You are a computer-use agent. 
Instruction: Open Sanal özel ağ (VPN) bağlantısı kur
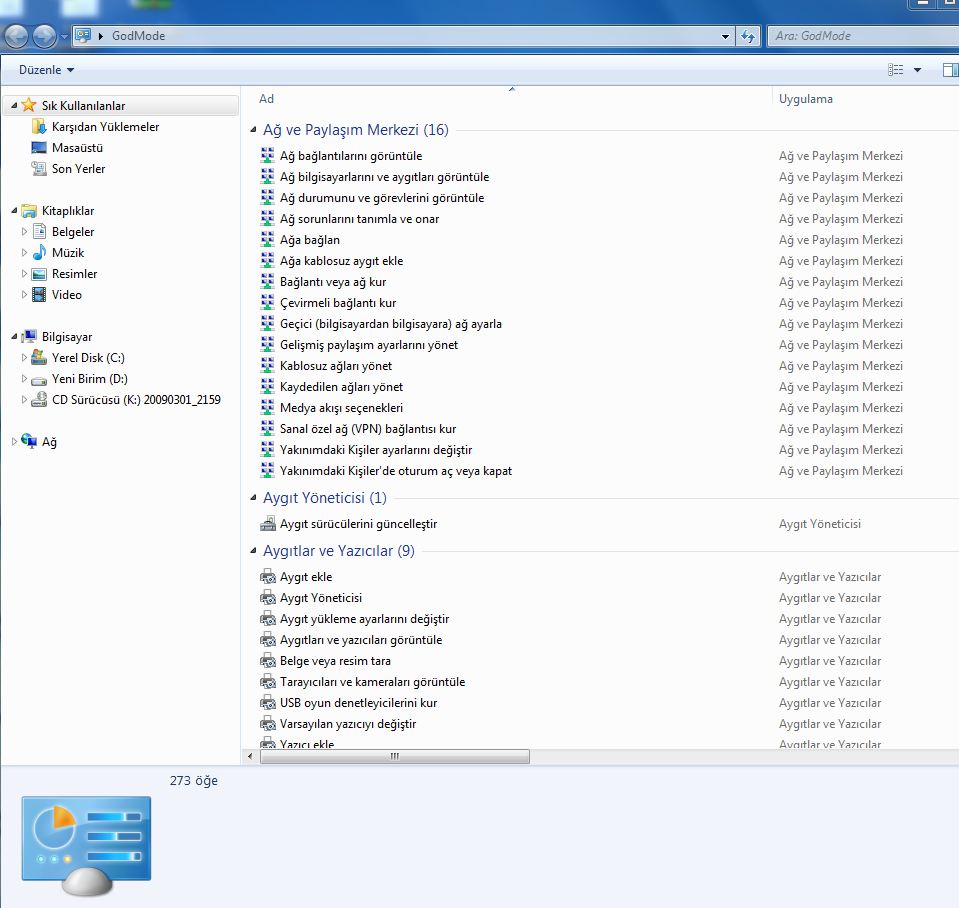click(x=368, y=429)
